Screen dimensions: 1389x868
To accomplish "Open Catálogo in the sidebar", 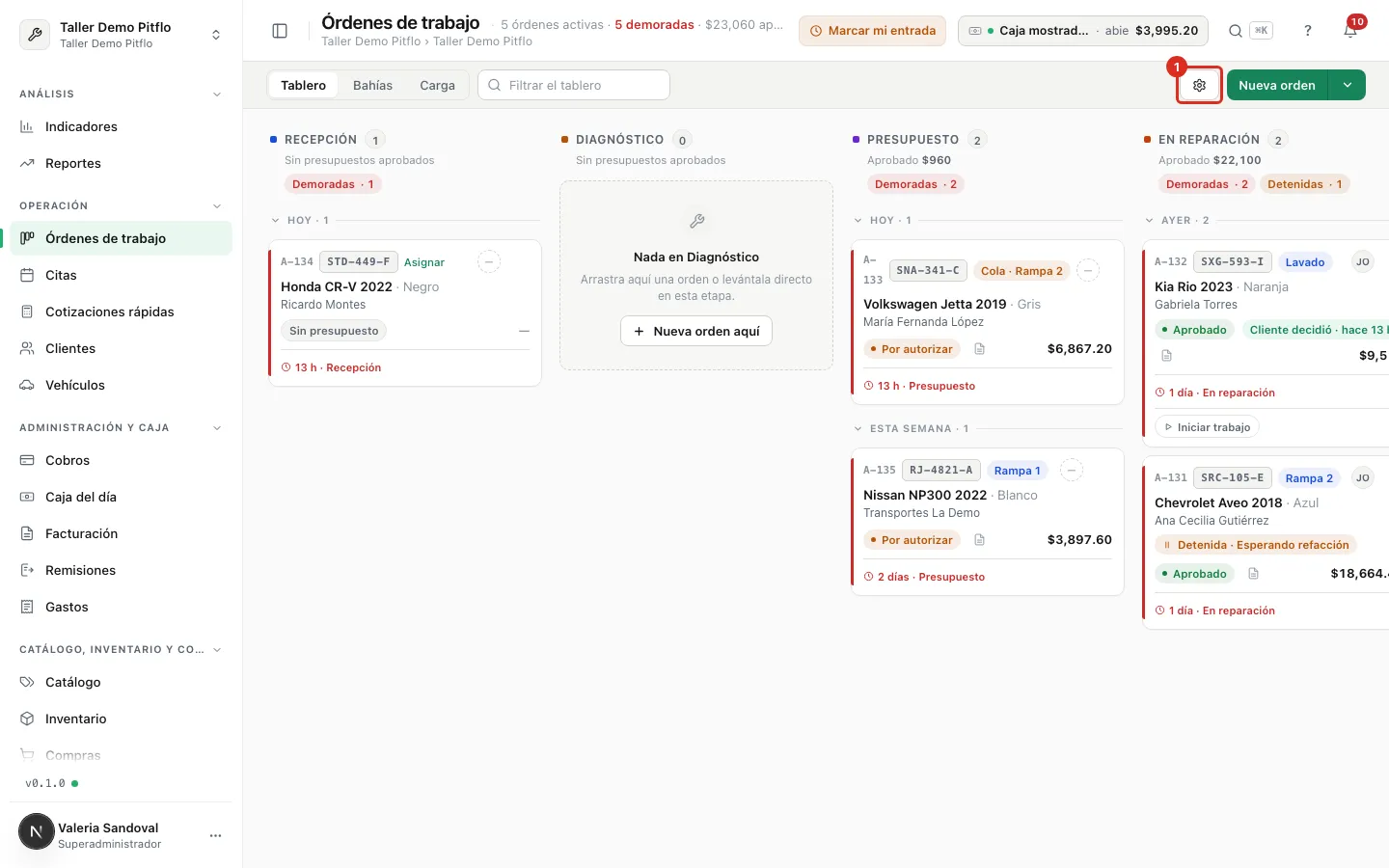I will pyautogui.click(x=121, y=682).
